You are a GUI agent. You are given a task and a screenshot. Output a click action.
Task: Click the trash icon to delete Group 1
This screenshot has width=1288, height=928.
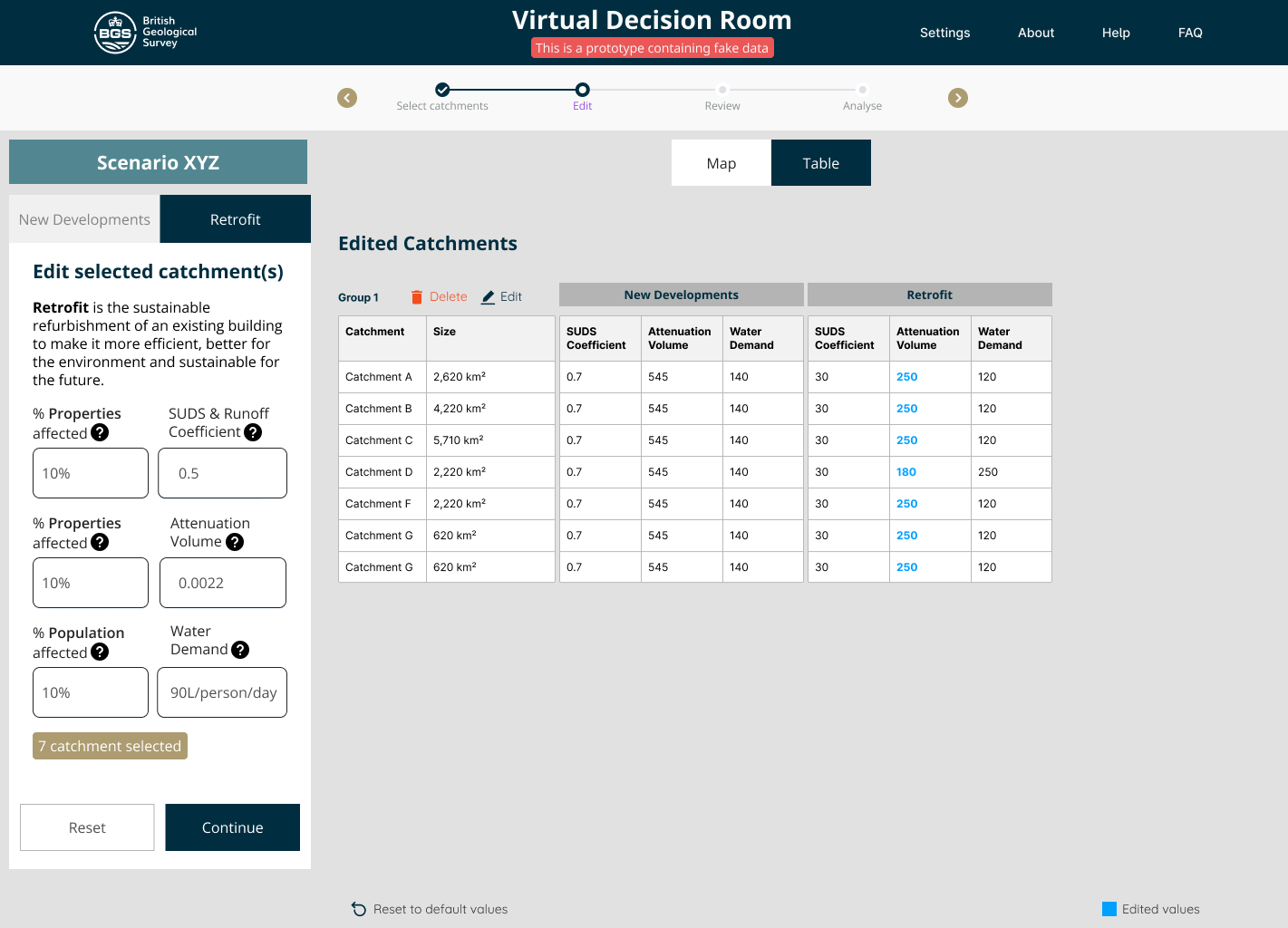417,297
